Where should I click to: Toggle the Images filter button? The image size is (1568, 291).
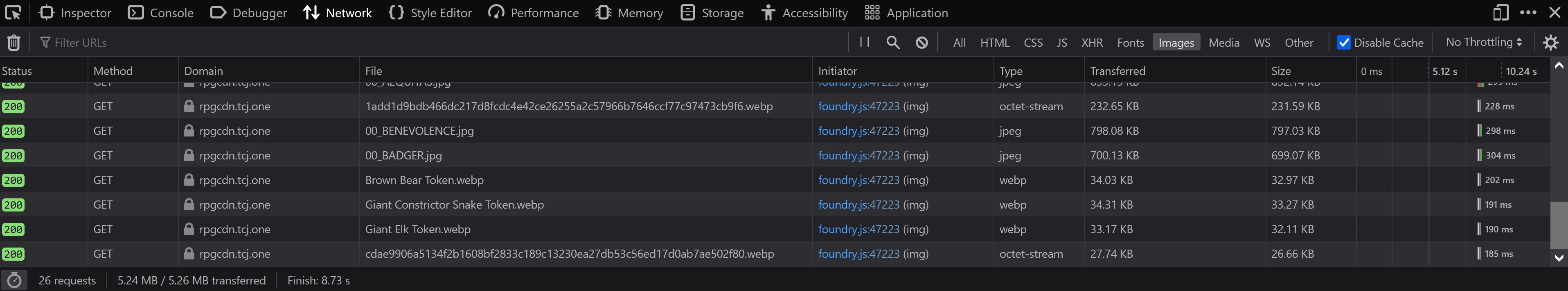click(x=1176, y=43)
